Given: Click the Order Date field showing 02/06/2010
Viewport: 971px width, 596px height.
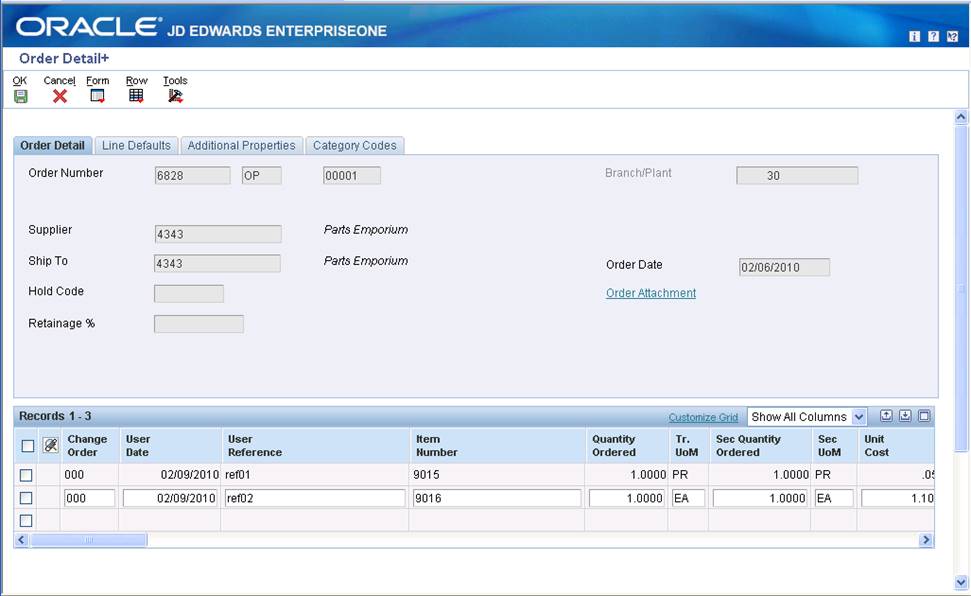Looking at the screenshot, I should click(784, 267).
